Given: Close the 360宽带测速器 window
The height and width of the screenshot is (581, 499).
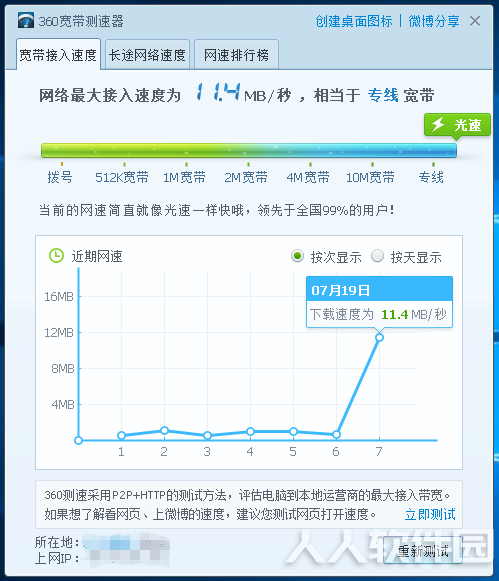Looking at the screenshot, I should pos(475,21).
